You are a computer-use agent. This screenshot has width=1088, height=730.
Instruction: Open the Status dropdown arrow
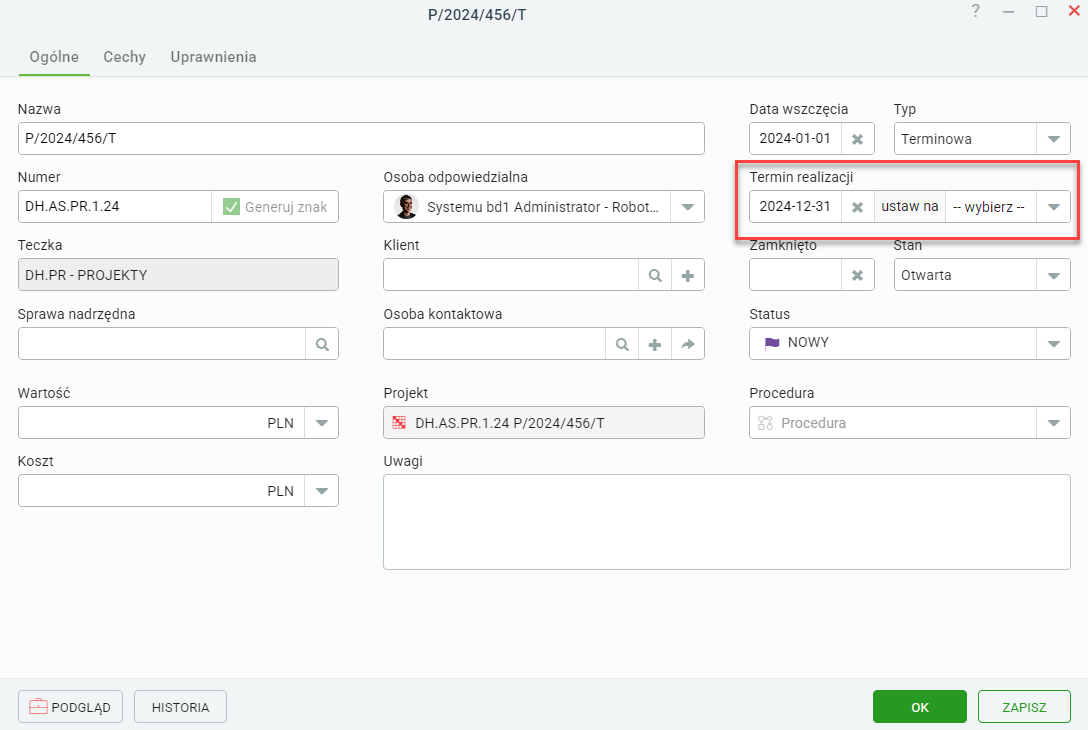coord(1053,343)
